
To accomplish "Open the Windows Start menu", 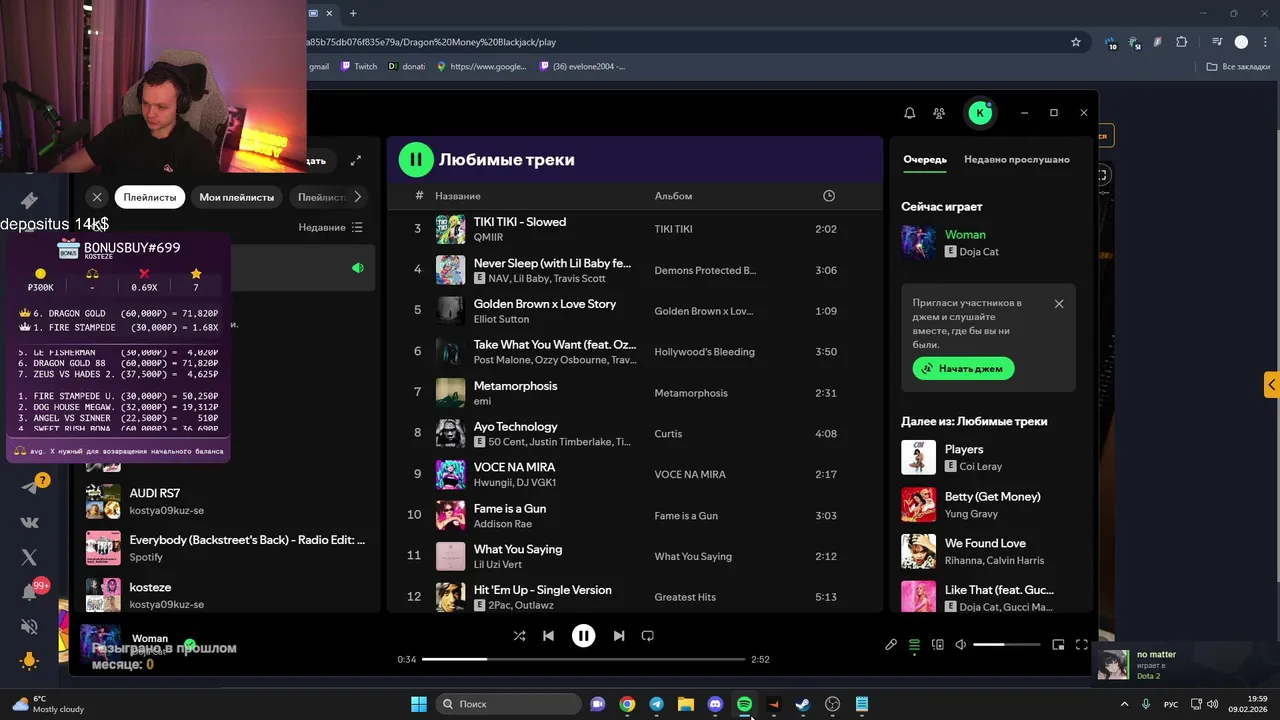I will (x=419, y=704).
